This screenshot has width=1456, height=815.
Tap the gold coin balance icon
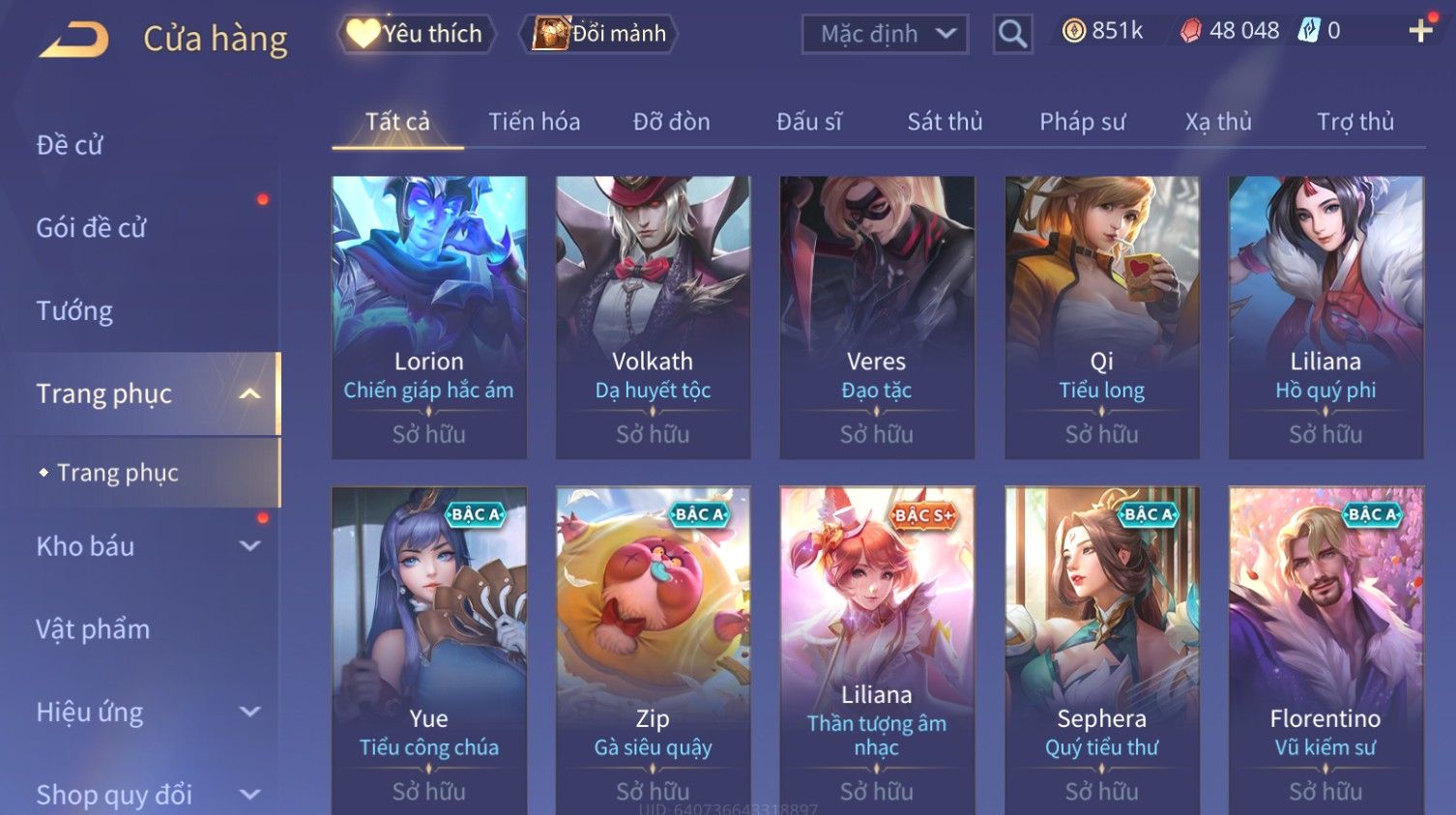click(x=1073, y=31)
